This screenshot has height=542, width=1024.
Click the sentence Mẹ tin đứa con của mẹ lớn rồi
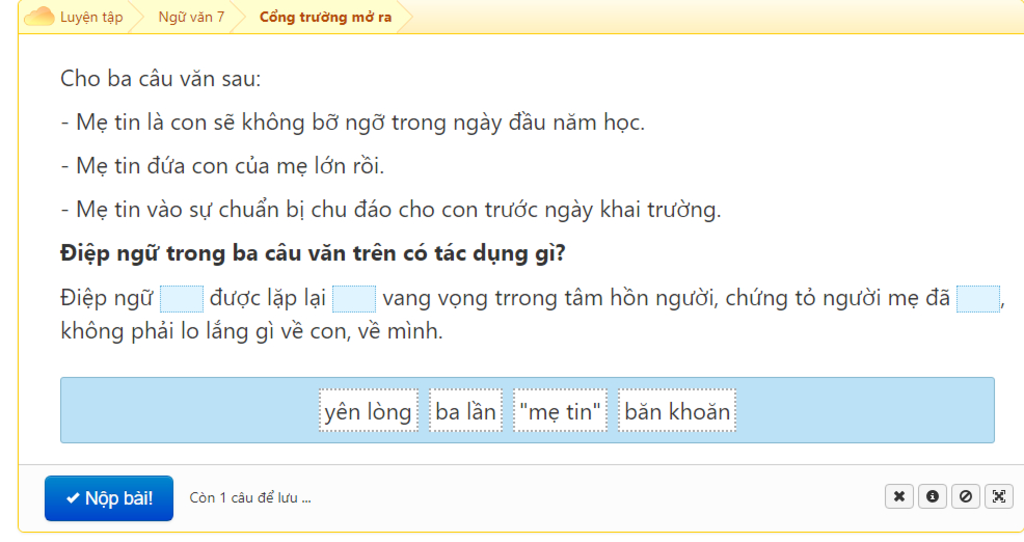pos(222,166)
